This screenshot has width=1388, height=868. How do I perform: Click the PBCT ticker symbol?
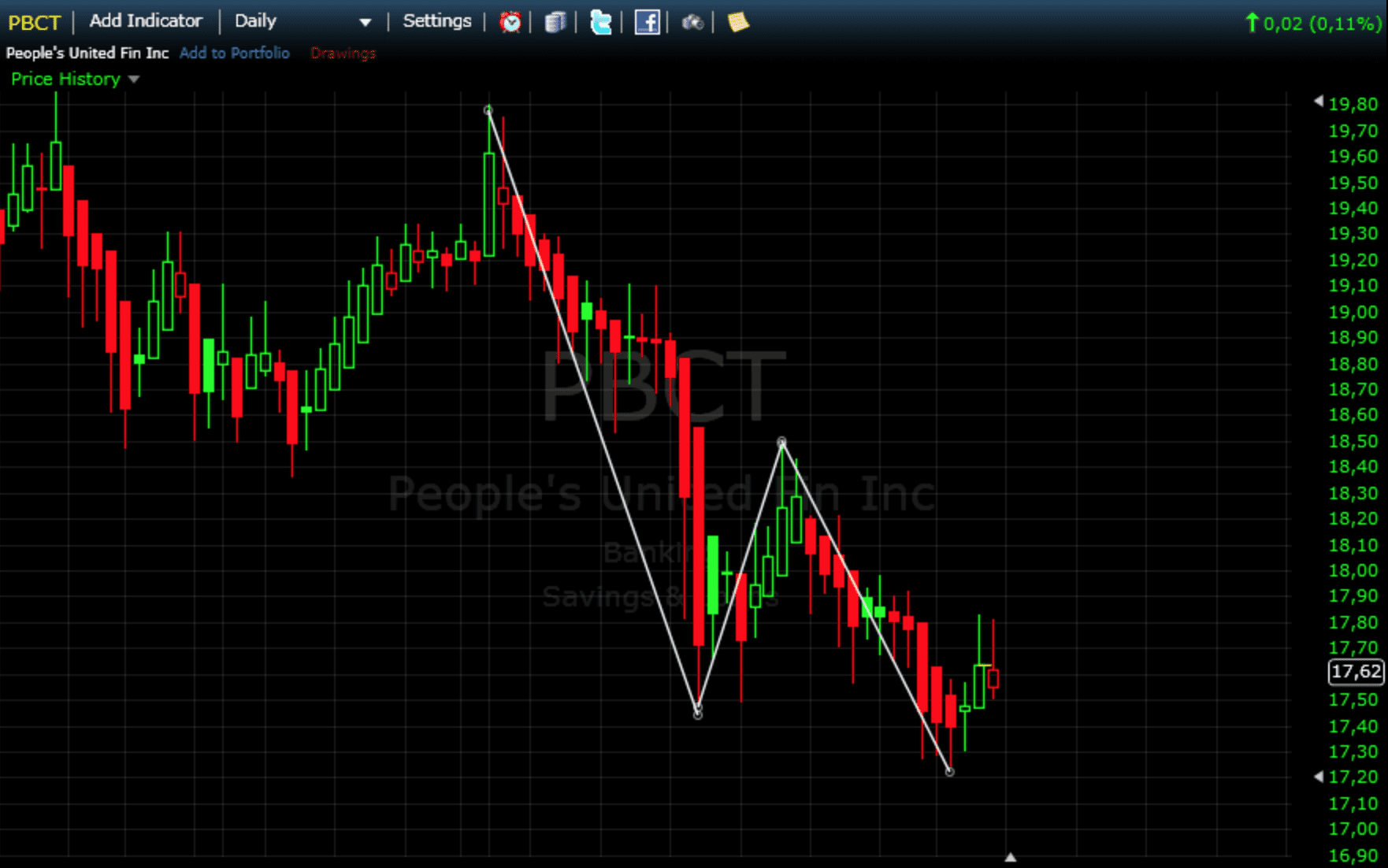pos(34,22)
